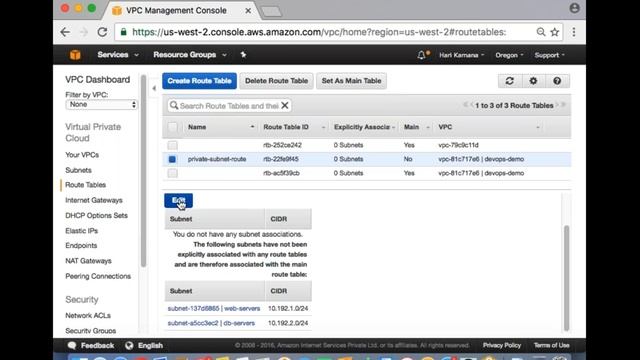Select the rtb-252ce242 row checkbox
Image resolution: width=640 pixels, height=360 pixels.
tap(173, 145)
